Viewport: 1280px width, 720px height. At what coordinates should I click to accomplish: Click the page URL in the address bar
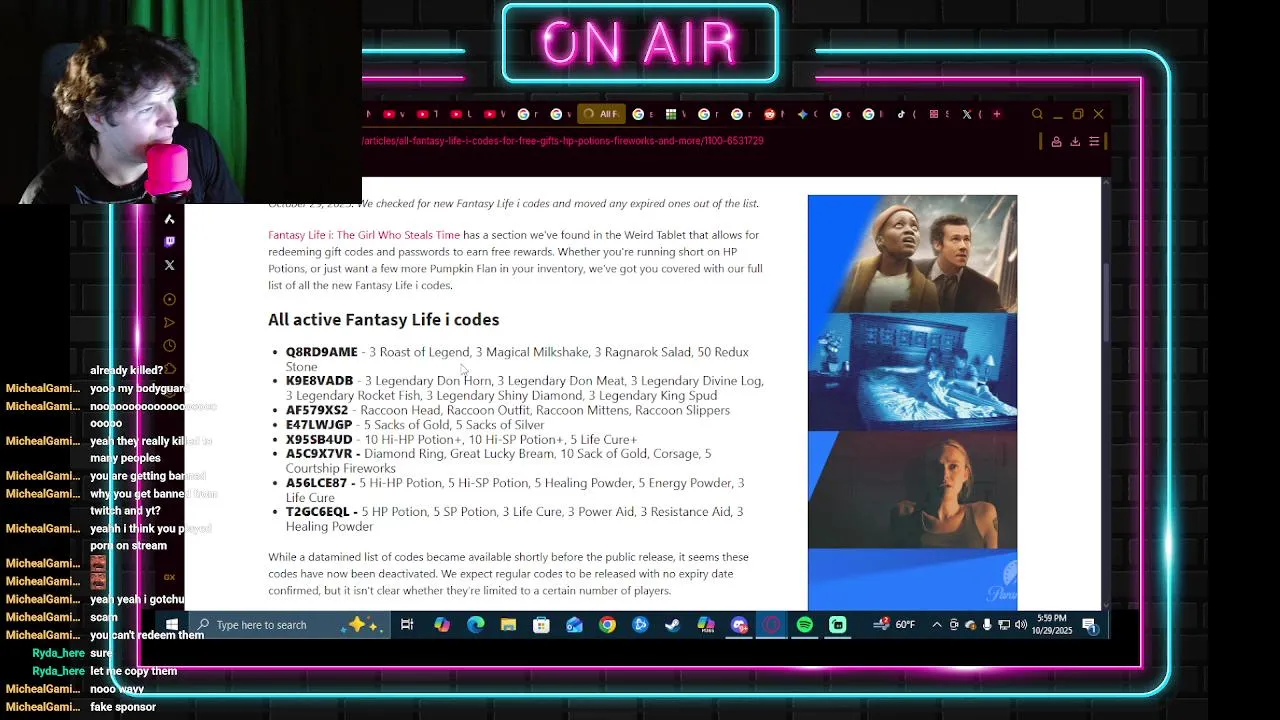pos(563,141)
